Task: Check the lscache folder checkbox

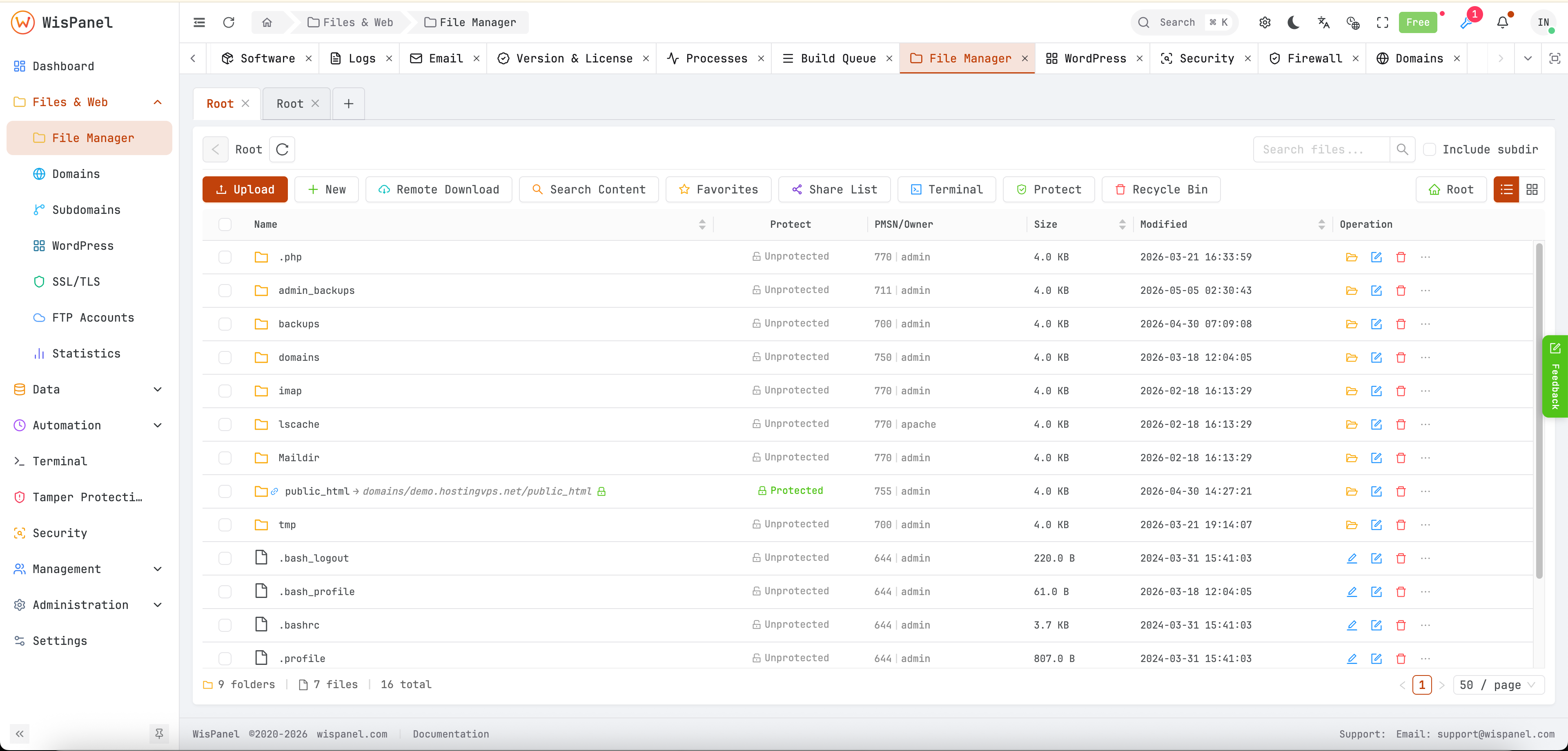Action: point(225,424)
